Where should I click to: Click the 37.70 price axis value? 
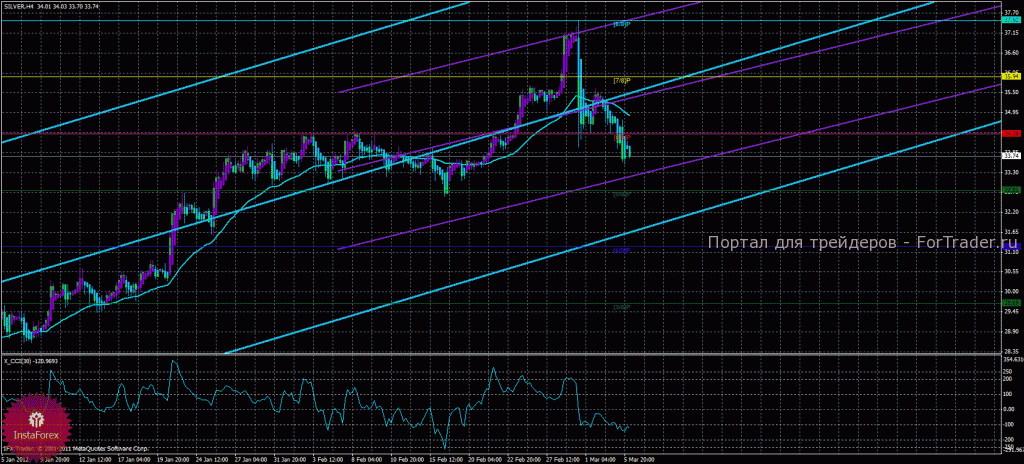click(x=1012, y=12)
